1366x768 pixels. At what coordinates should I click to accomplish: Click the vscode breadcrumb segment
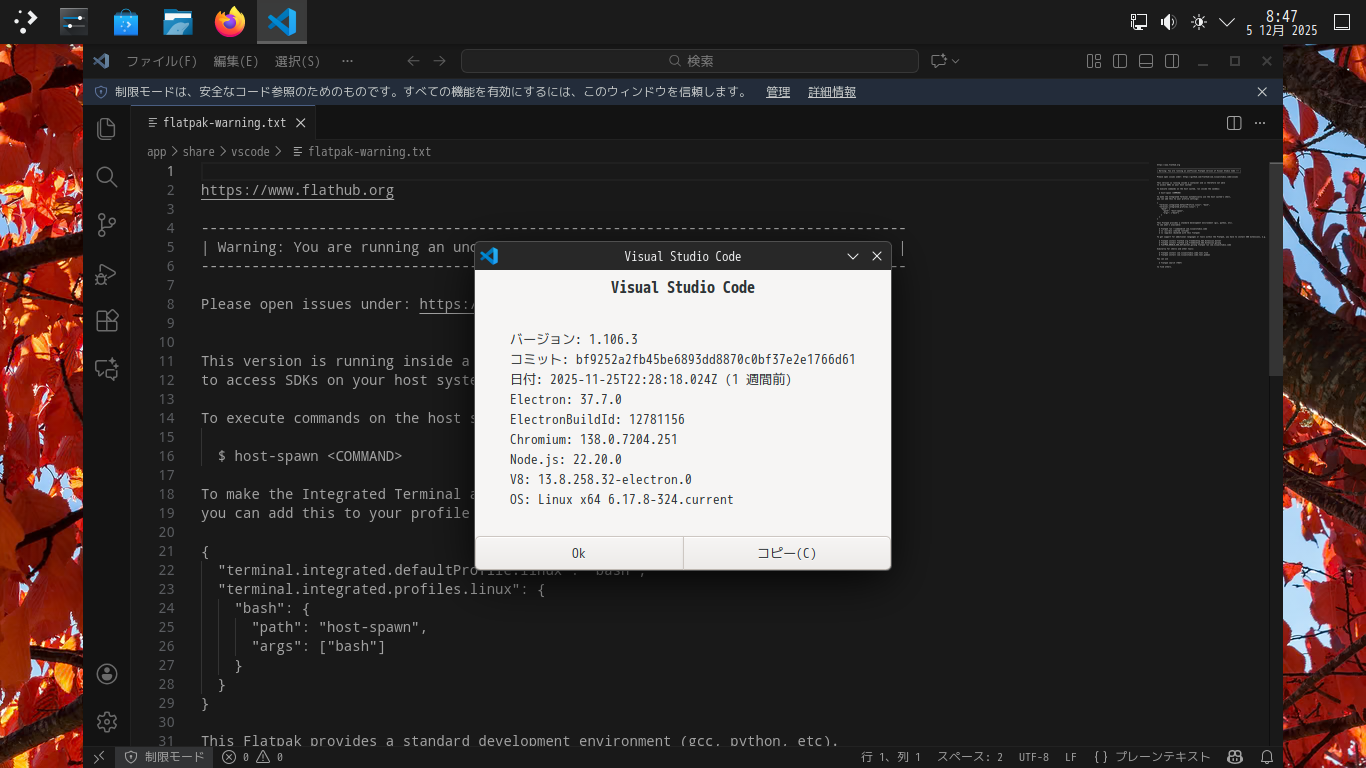[x=251, y=152]
